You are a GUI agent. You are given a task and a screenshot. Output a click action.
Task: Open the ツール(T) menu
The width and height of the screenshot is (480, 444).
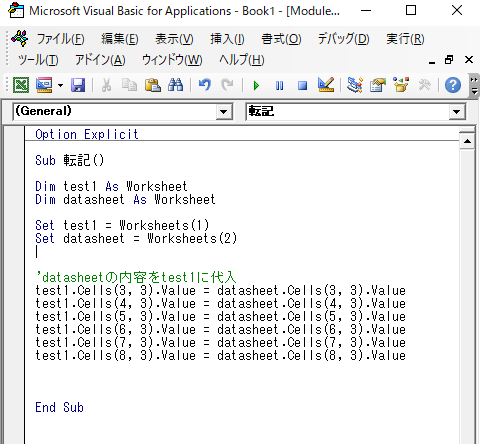tap(38, 60)
